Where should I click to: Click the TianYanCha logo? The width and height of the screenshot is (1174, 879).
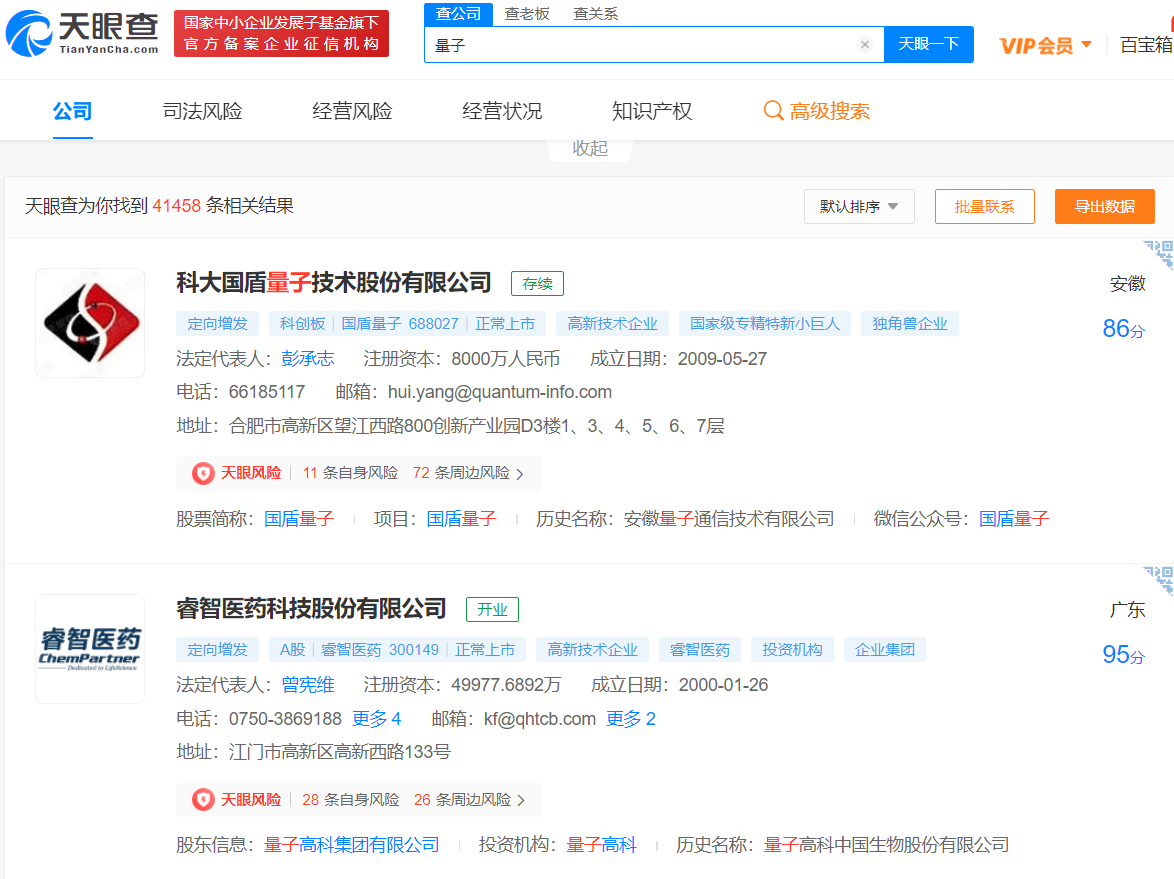(x=82, y=33)
